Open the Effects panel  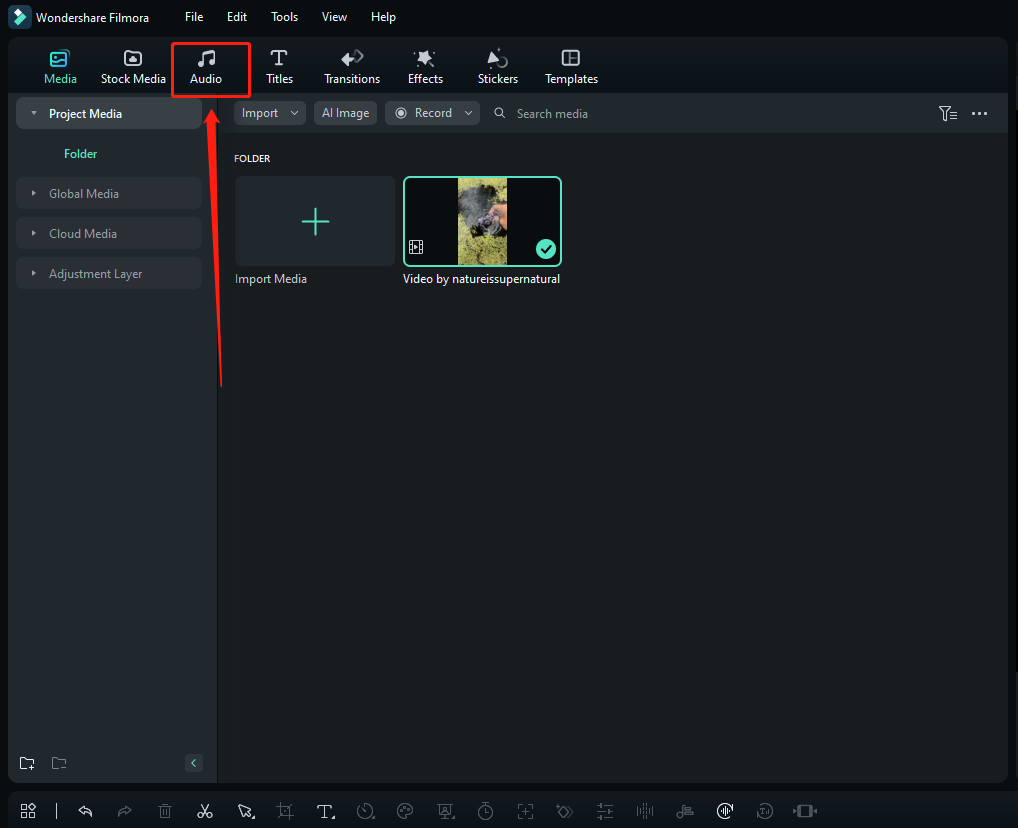[425, 67]
